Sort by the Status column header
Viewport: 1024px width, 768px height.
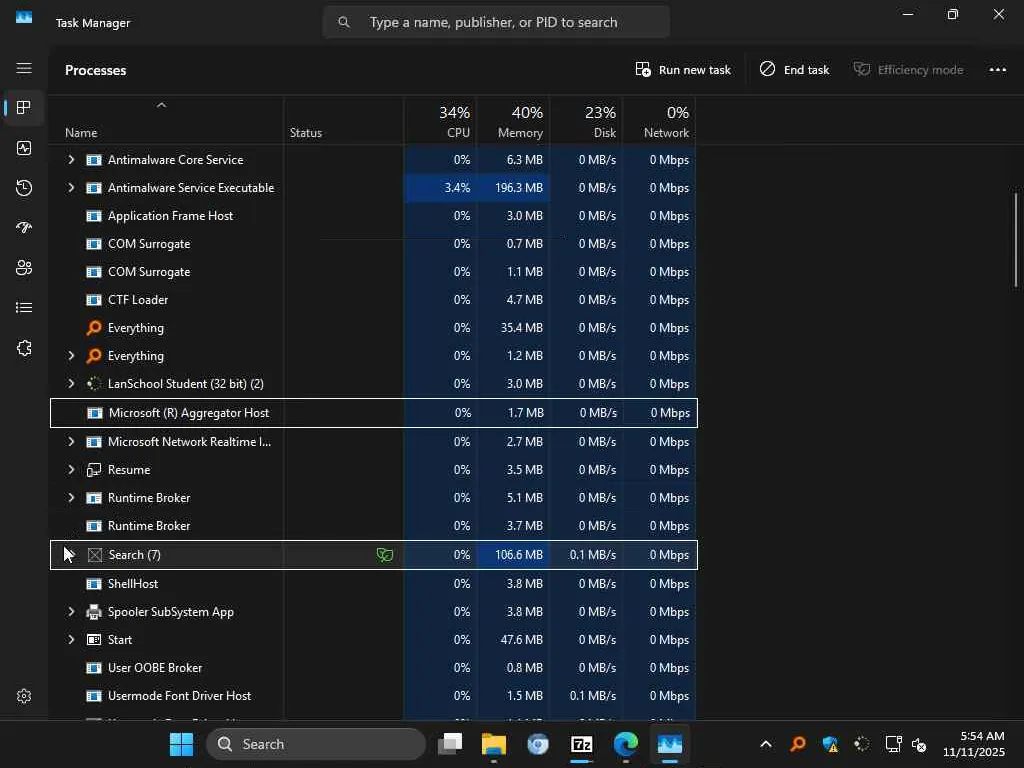point(344,121)
